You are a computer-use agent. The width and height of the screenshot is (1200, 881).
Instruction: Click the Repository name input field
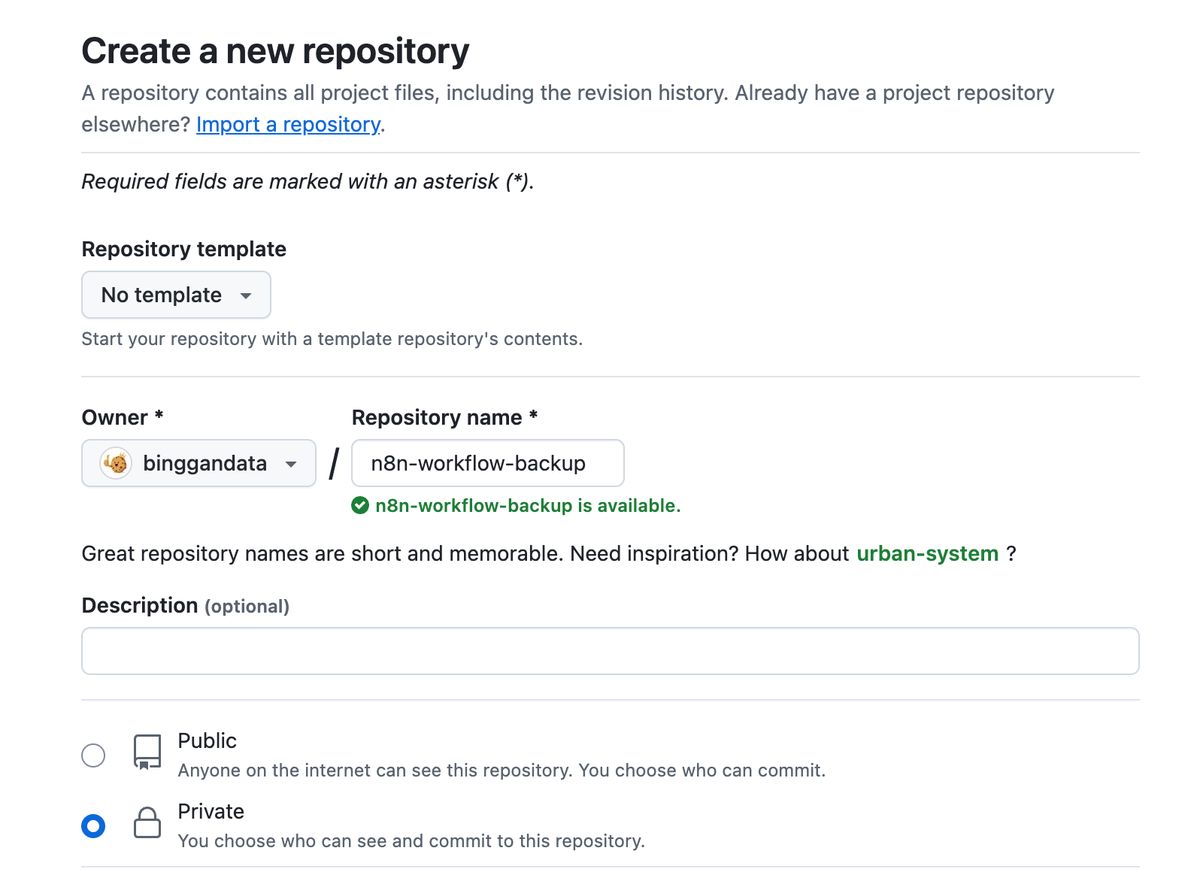(x=487, y=463)
